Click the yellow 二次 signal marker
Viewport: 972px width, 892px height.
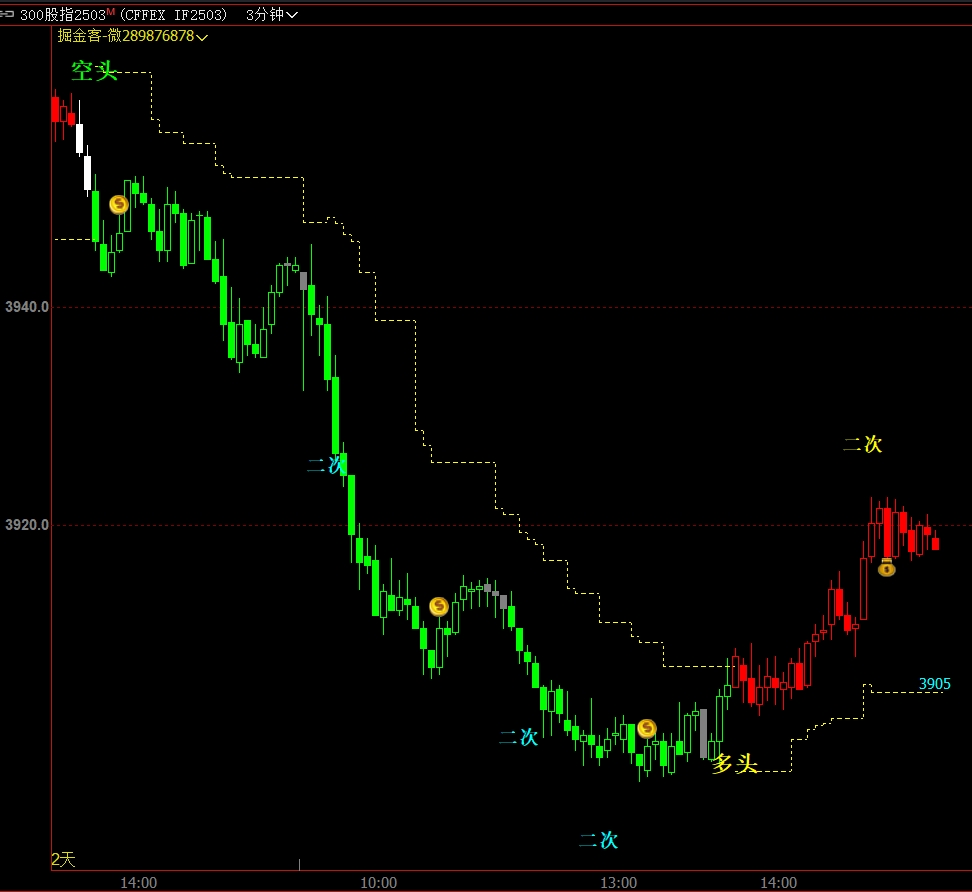tap(862, 444)
